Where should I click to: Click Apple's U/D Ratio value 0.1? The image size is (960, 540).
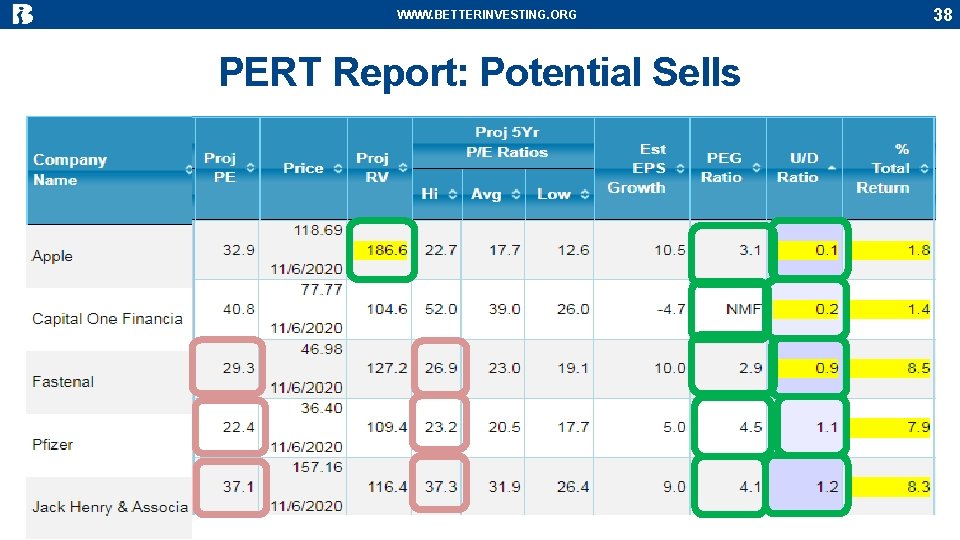(827, 250)
